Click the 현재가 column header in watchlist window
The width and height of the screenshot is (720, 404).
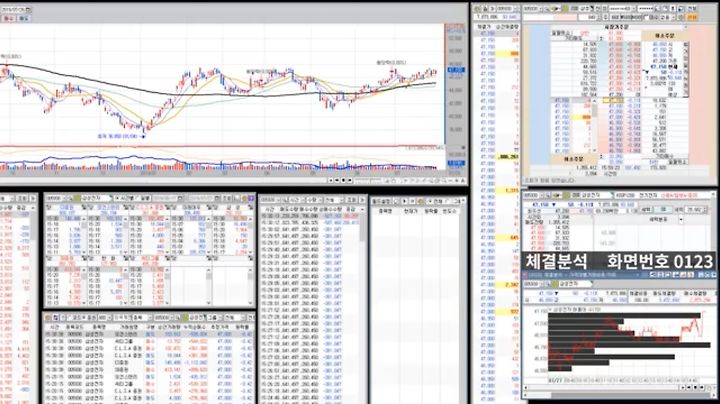[410, 211]
